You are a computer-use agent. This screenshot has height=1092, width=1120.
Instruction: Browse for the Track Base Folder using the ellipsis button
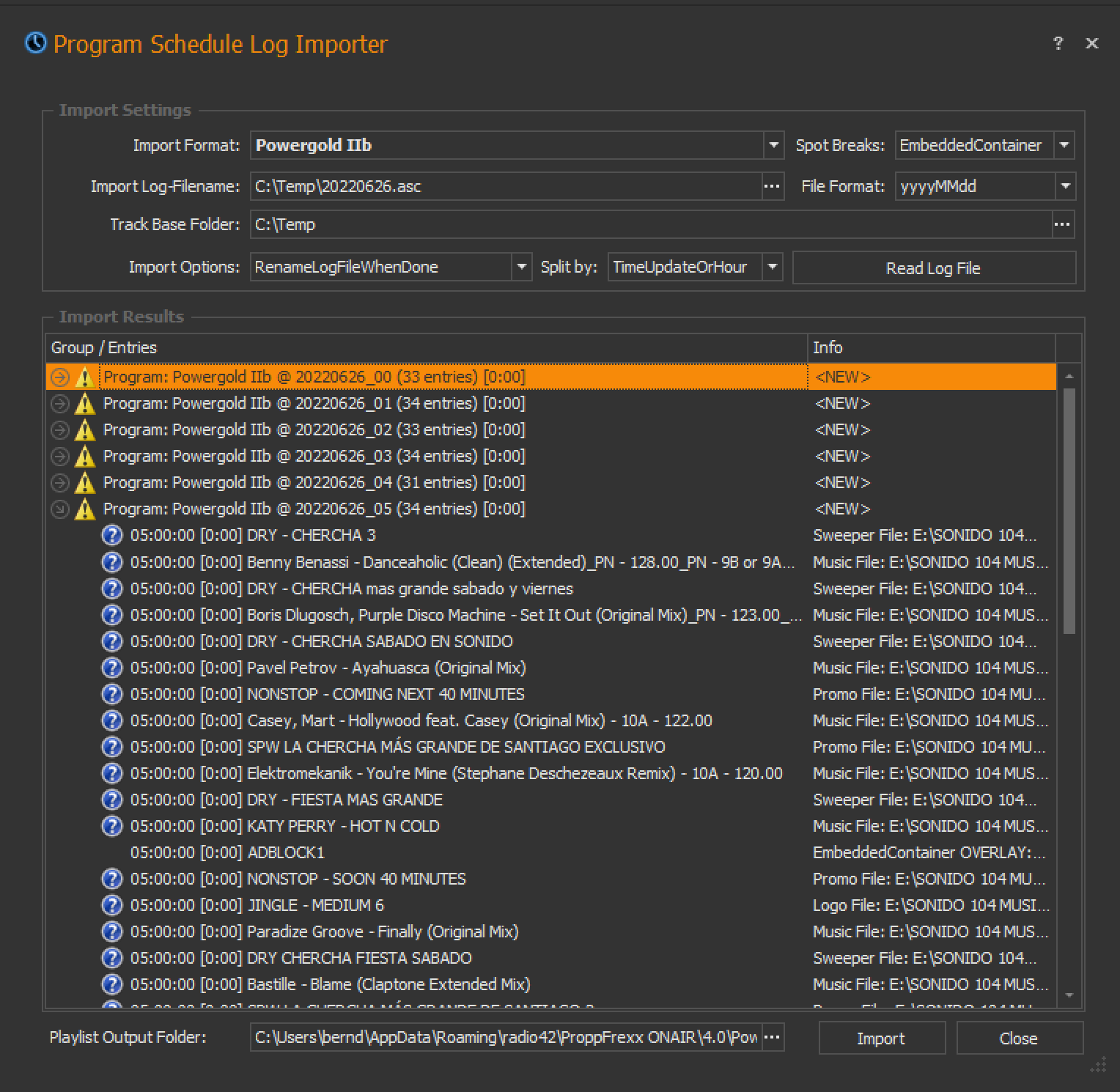point(1062,224)
